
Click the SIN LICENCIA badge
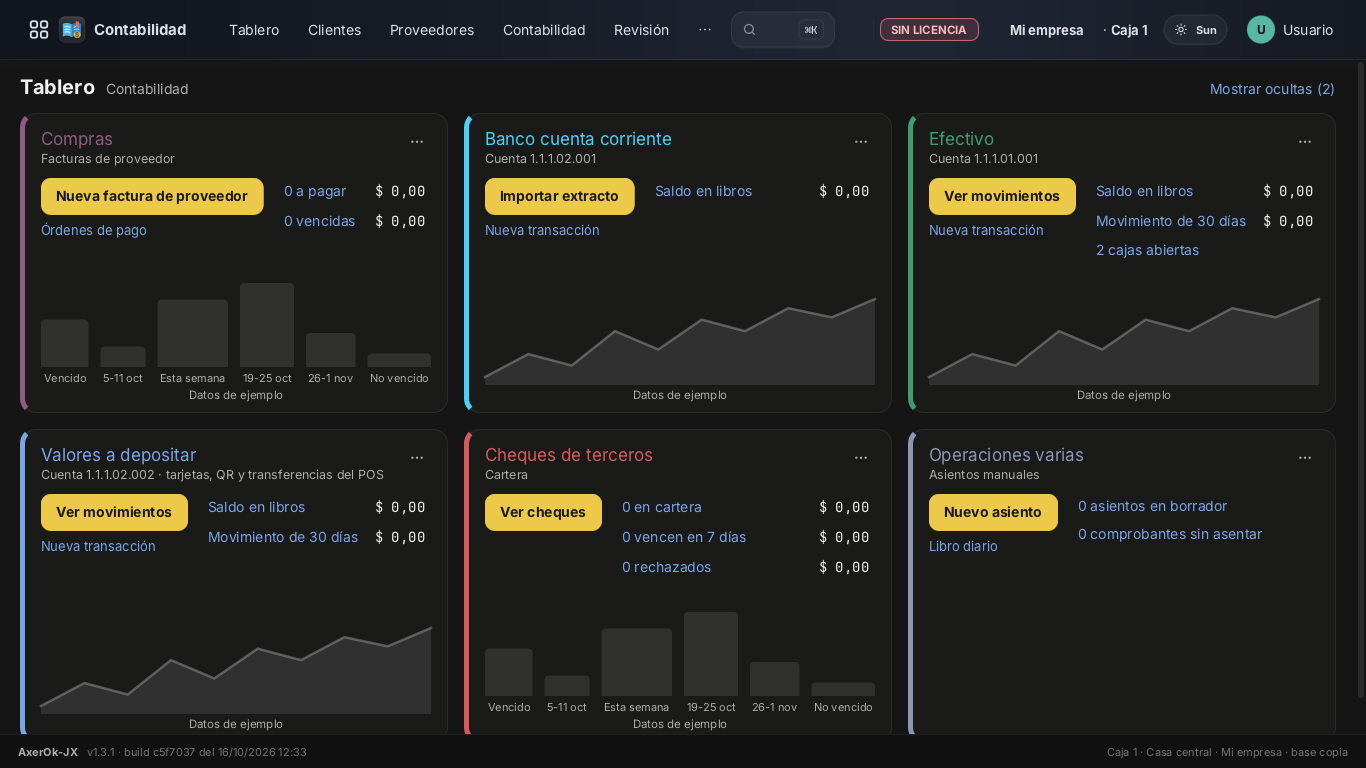click(929, 30)
